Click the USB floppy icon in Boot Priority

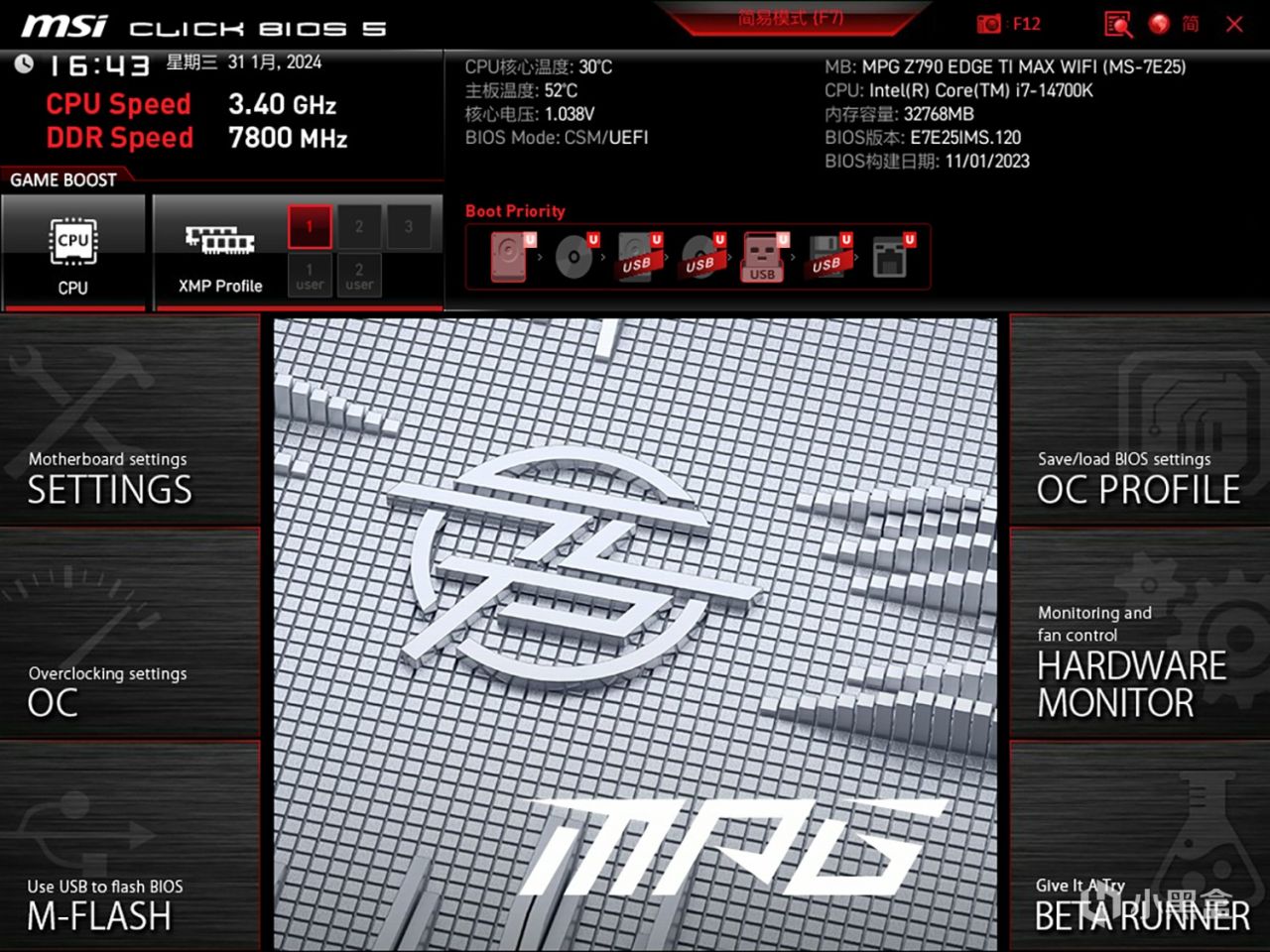coord(828,256)
